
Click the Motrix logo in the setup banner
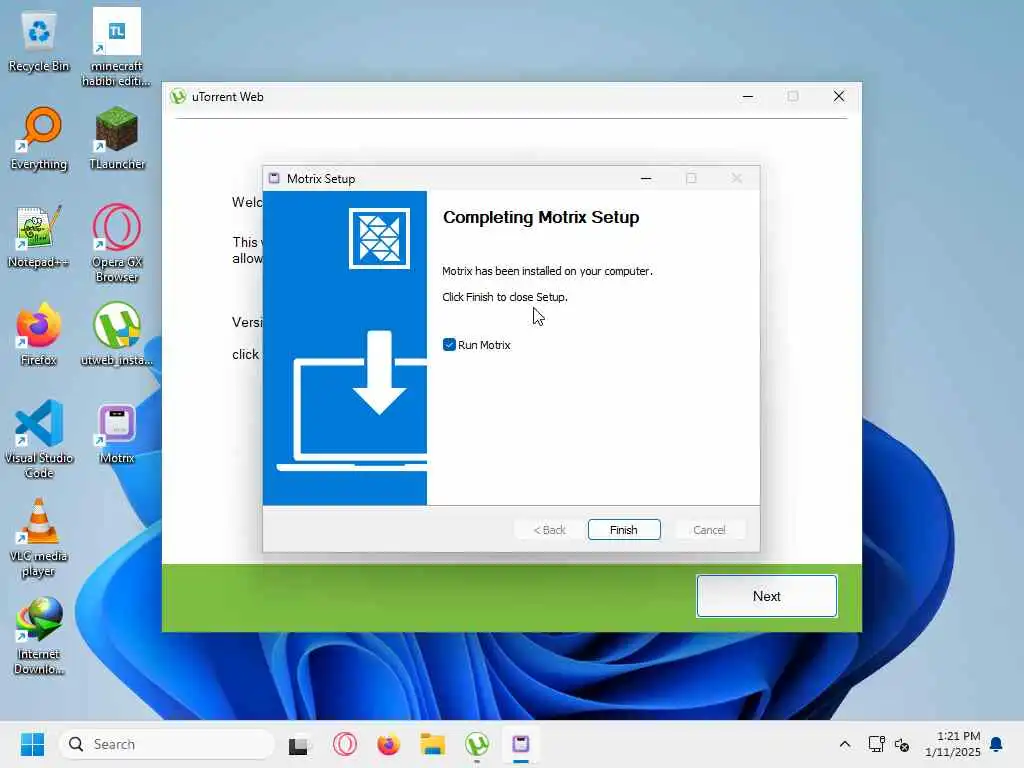point(379,238)
